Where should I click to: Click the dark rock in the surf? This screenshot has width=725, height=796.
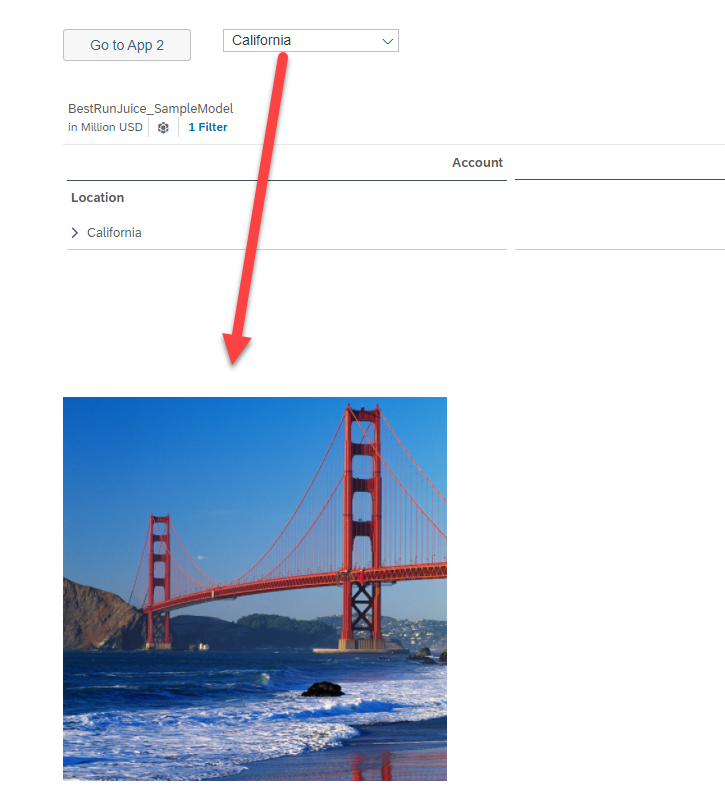click(x=323, y=689)
